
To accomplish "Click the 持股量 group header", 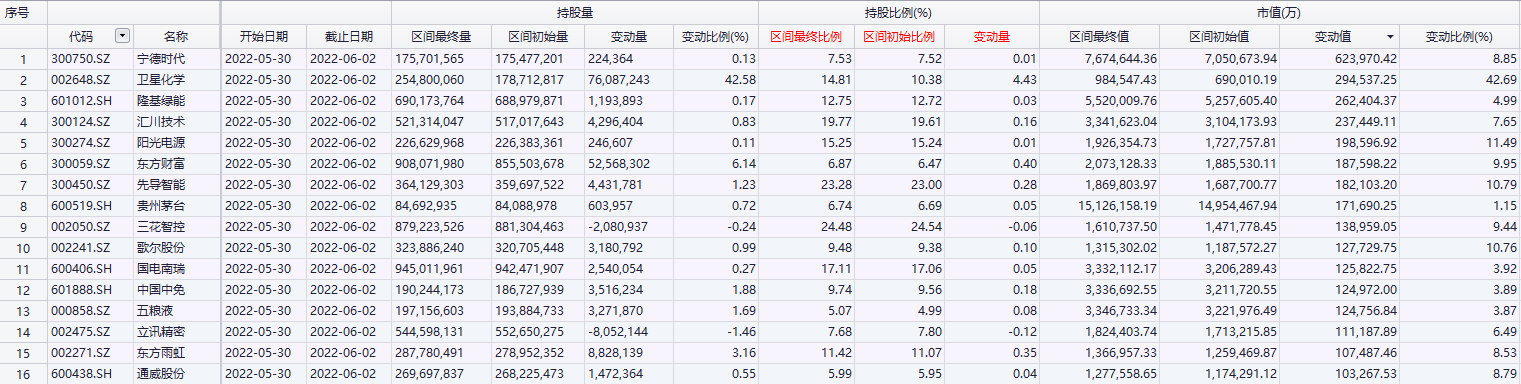I will 574,13.
